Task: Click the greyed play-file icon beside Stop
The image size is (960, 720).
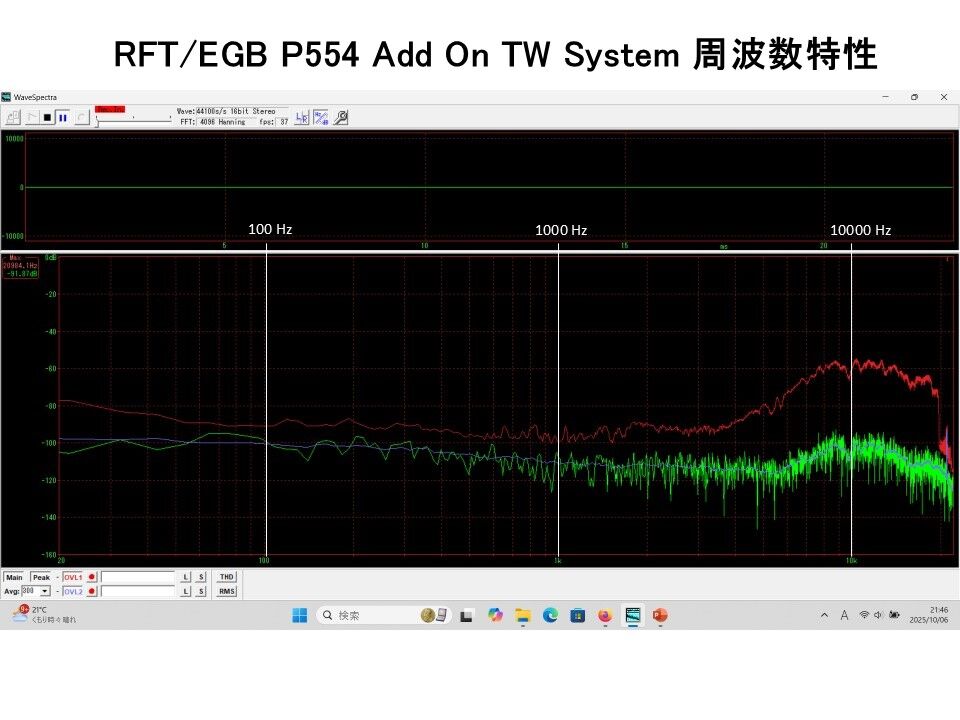Action: click(32, 117)
